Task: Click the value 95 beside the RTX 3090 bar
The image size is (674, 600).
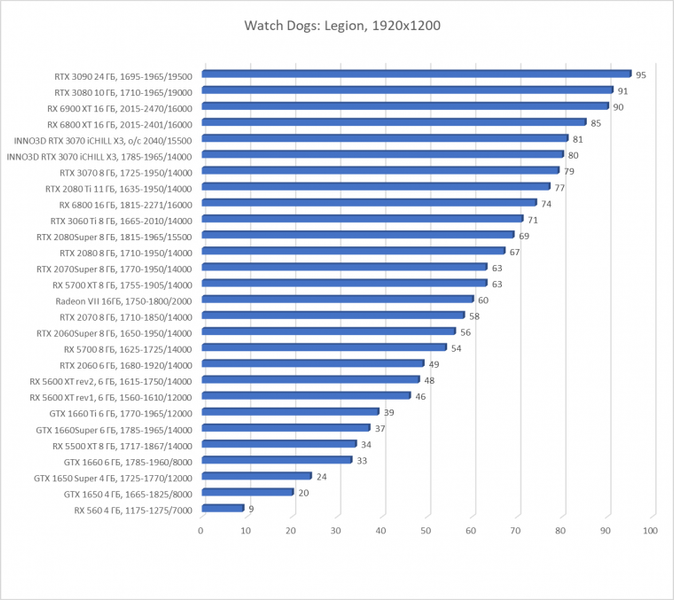Action: (x=641, y=75)
